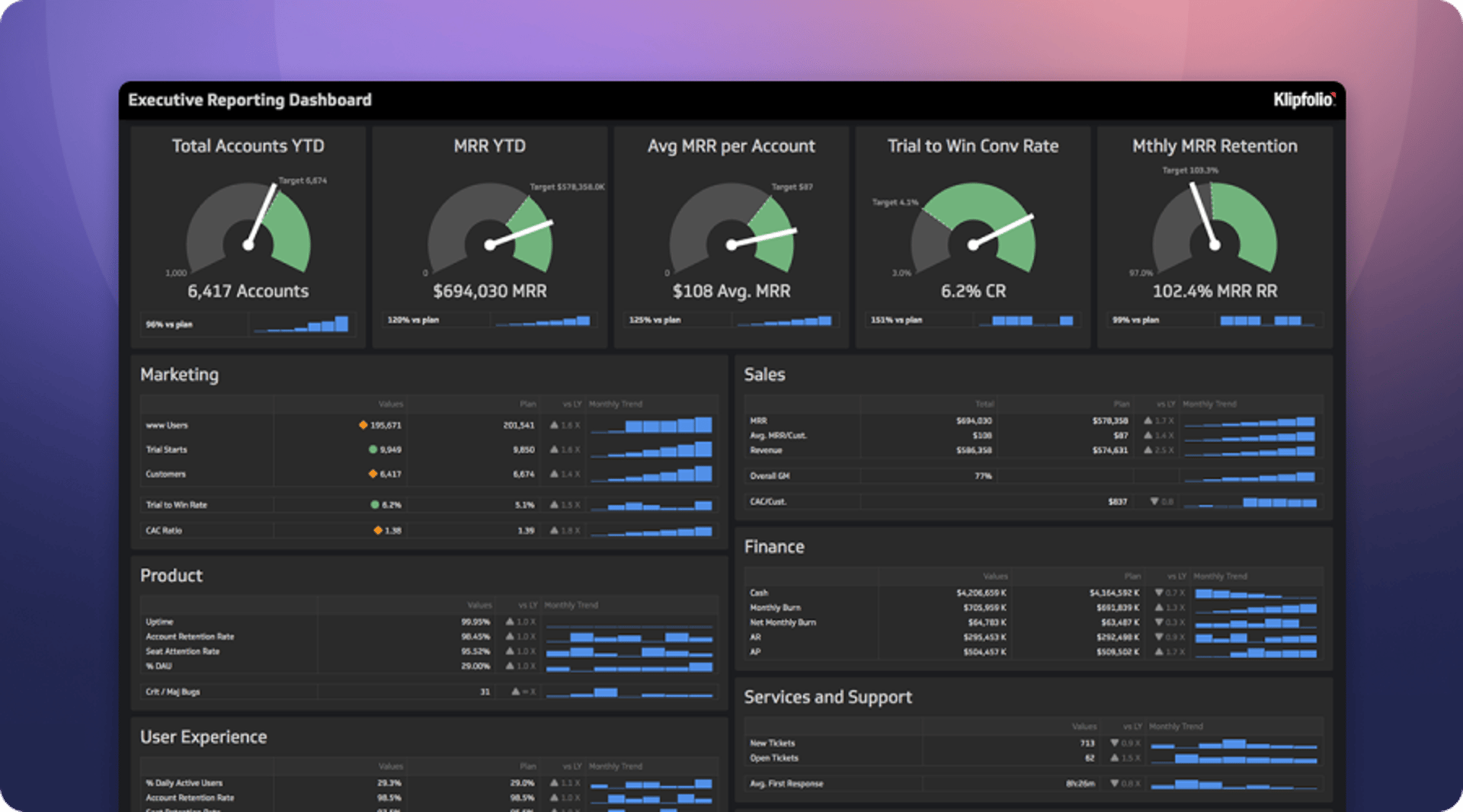Toggle the down-arrow vs LY indicator beside Cash
Screen dimensions: 1463x812
point(1160,592)
